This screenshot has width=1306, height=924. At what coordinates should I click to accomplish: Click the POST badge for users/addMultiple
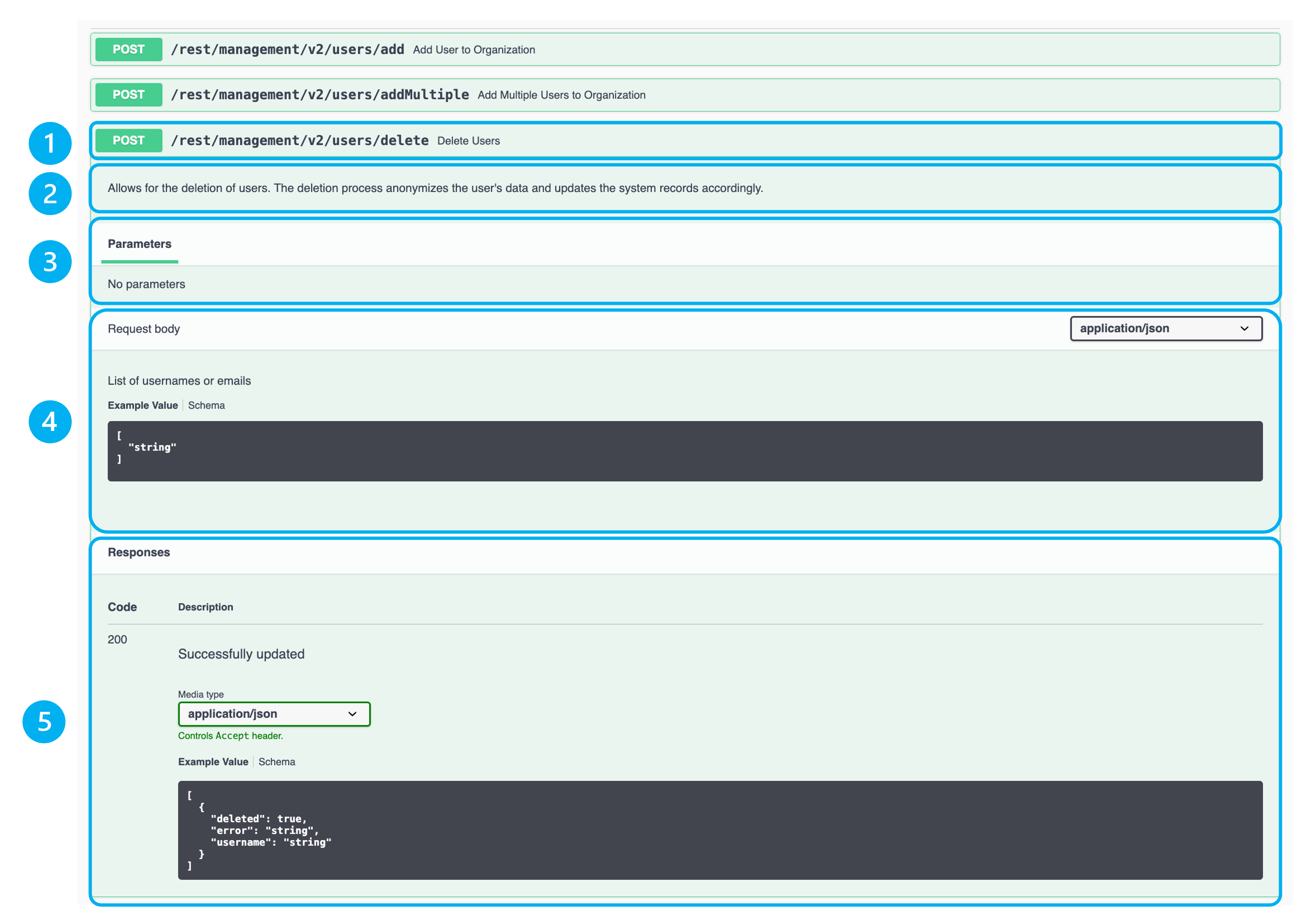click(129, 95)
